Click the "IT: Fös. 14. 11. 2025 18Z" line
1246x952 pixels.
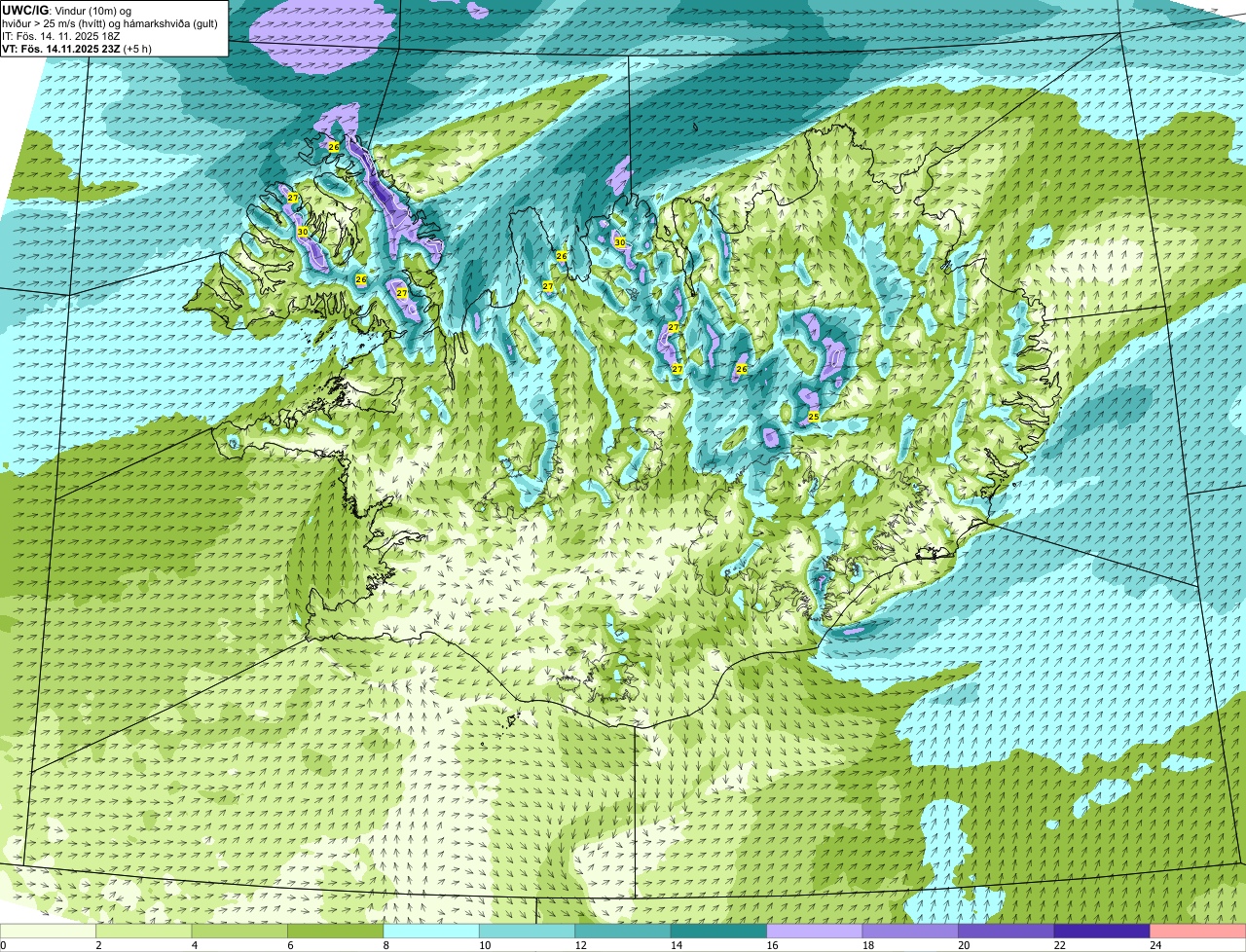[x=61, y=35]
